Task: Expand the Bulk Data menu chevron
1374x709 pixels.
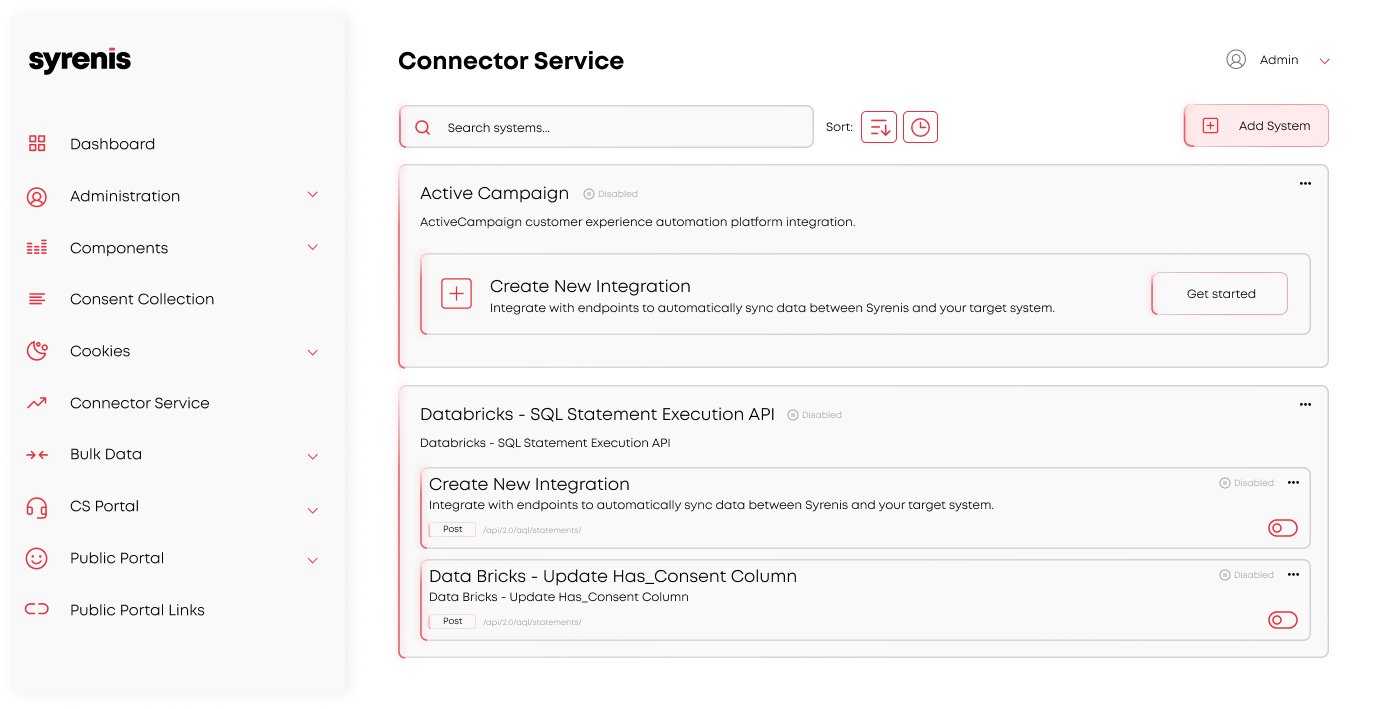Action: pyautogui.click(x=313, y=456)
